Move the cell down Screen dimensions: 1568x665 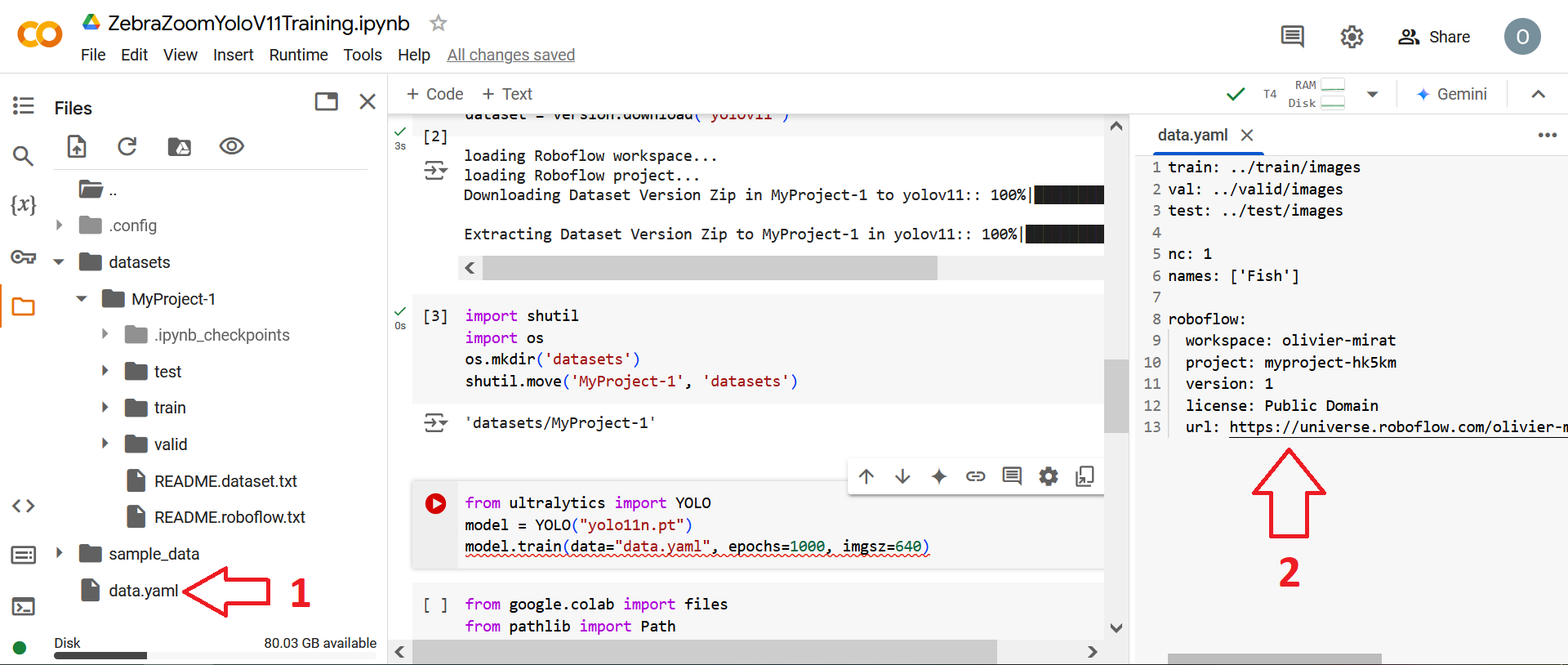902,476
